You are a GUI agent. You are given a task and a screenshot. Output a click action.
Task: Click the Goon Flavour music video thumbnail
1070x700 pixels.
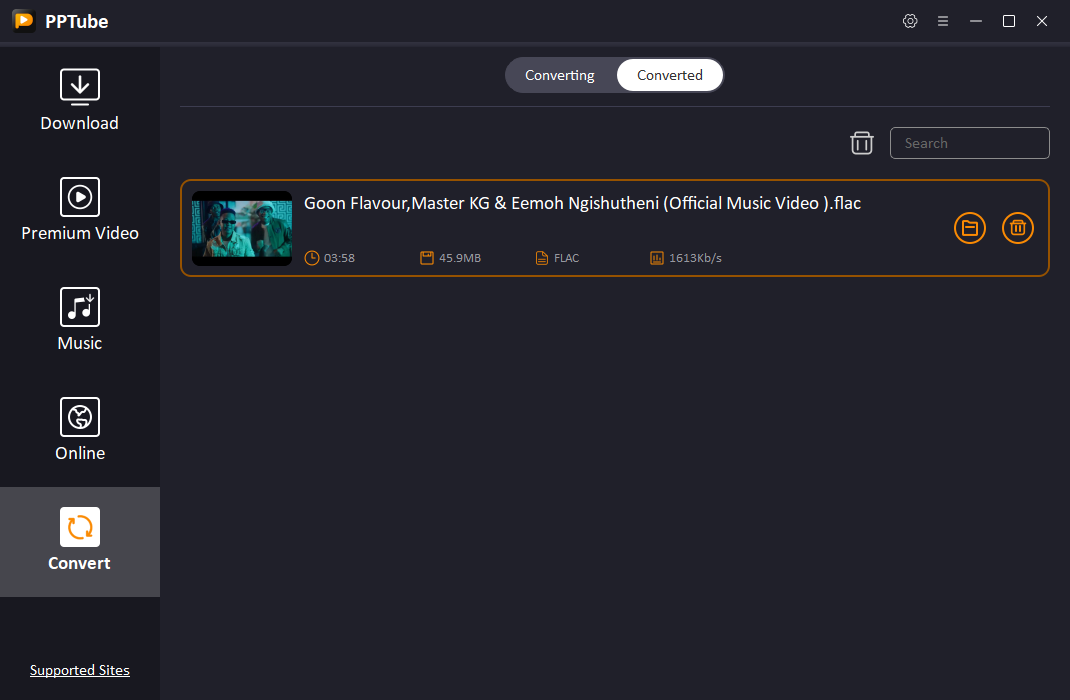(x=242, y=228)
